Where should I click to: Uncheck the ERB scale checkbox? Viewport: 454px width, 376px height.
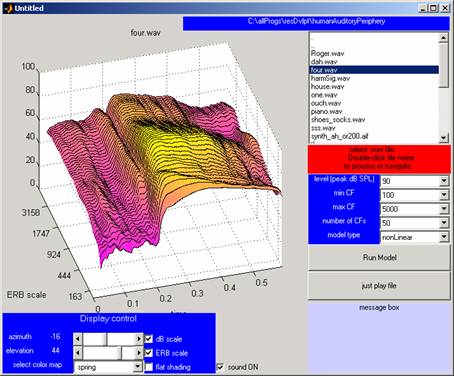(x=149, y=353)
